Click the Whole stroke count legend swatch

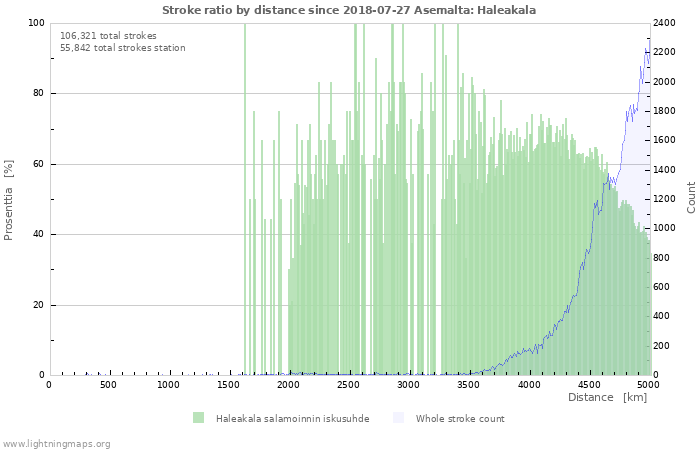coord(398,418)
